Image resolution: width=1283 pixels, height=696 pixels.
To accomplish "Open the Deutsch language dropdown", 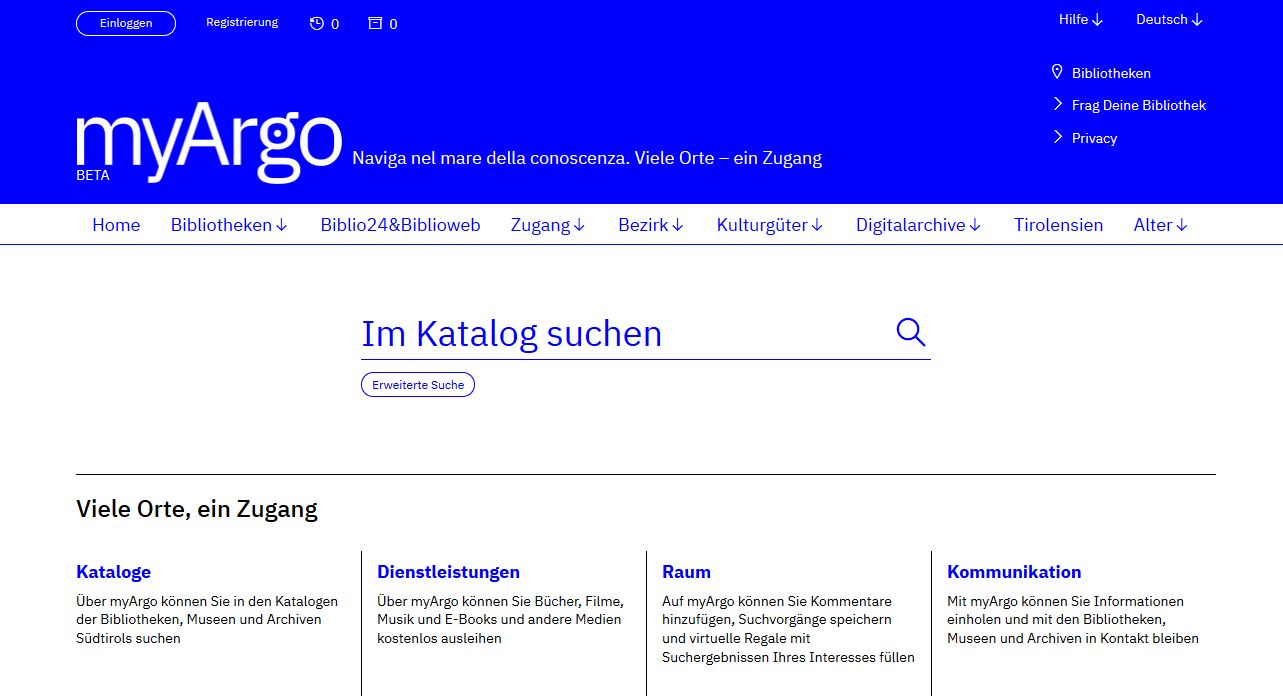I will pyautogui.click(x=1169, y=19).
